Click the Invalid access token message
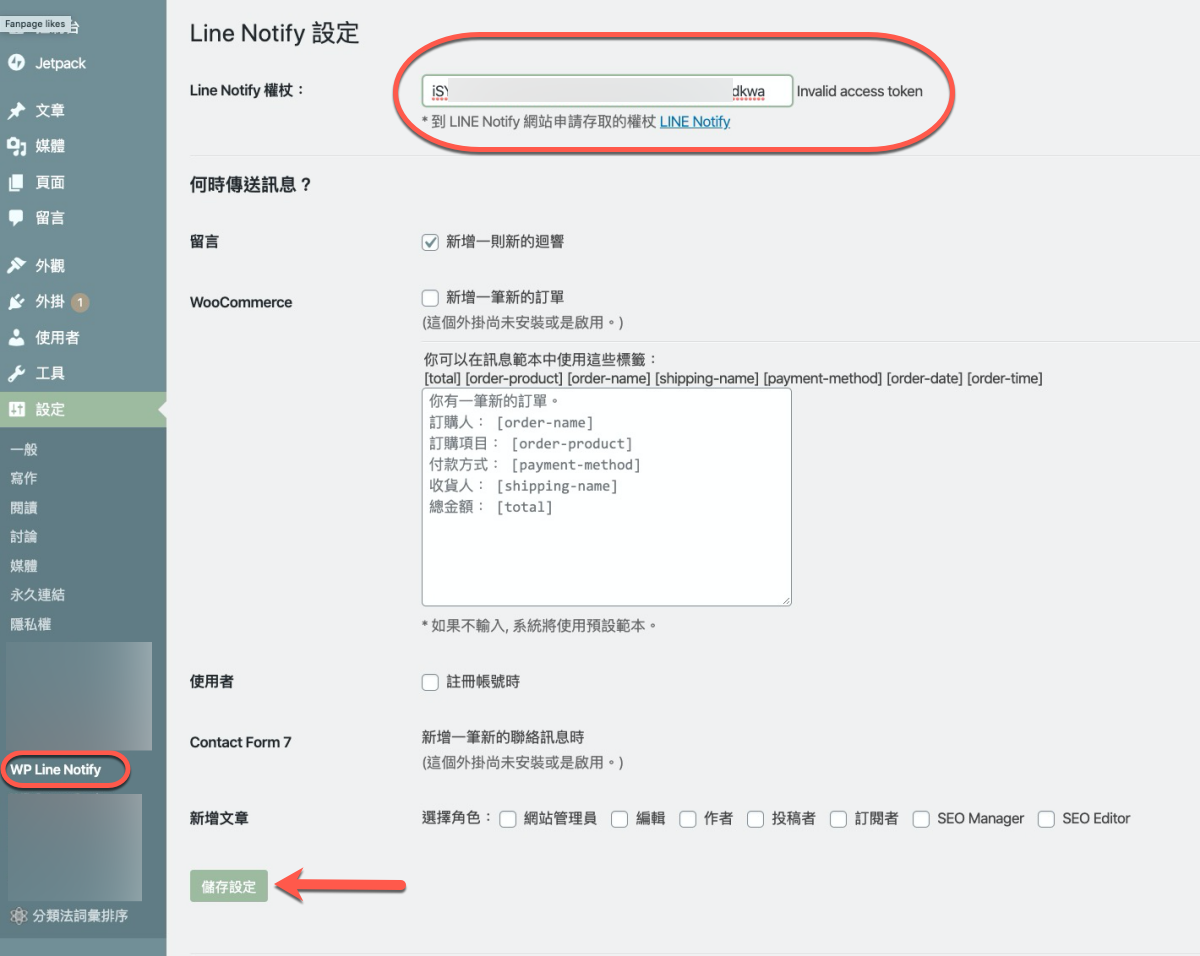The image size is (1200, 956). 860,91
